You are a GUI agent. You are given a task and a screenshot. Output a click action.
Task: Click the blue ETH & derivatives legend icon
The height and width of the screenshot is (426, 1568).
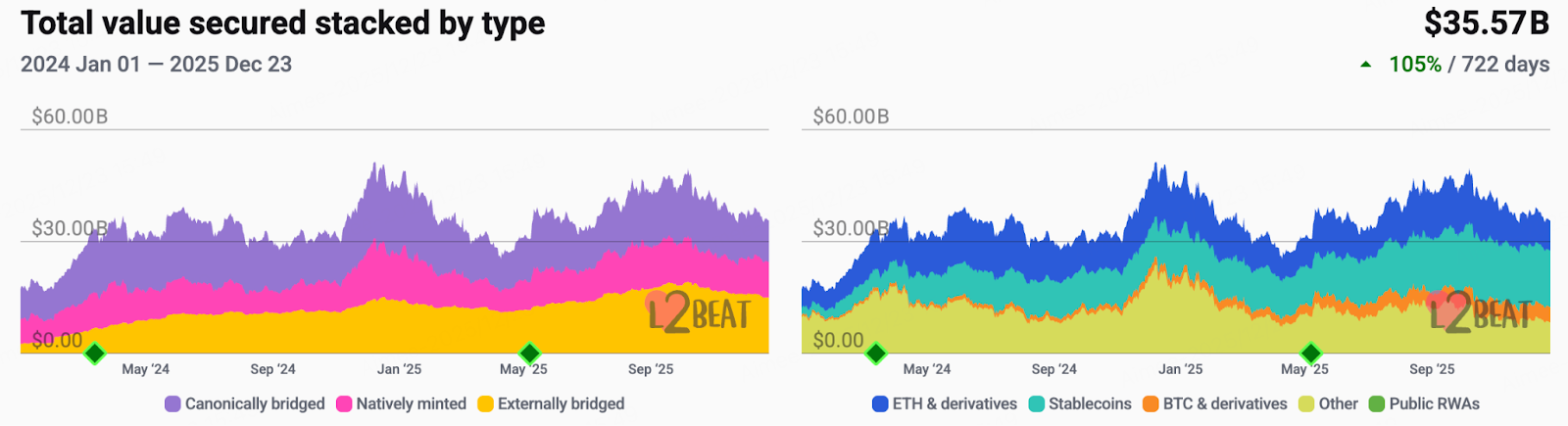click(880, 403)
